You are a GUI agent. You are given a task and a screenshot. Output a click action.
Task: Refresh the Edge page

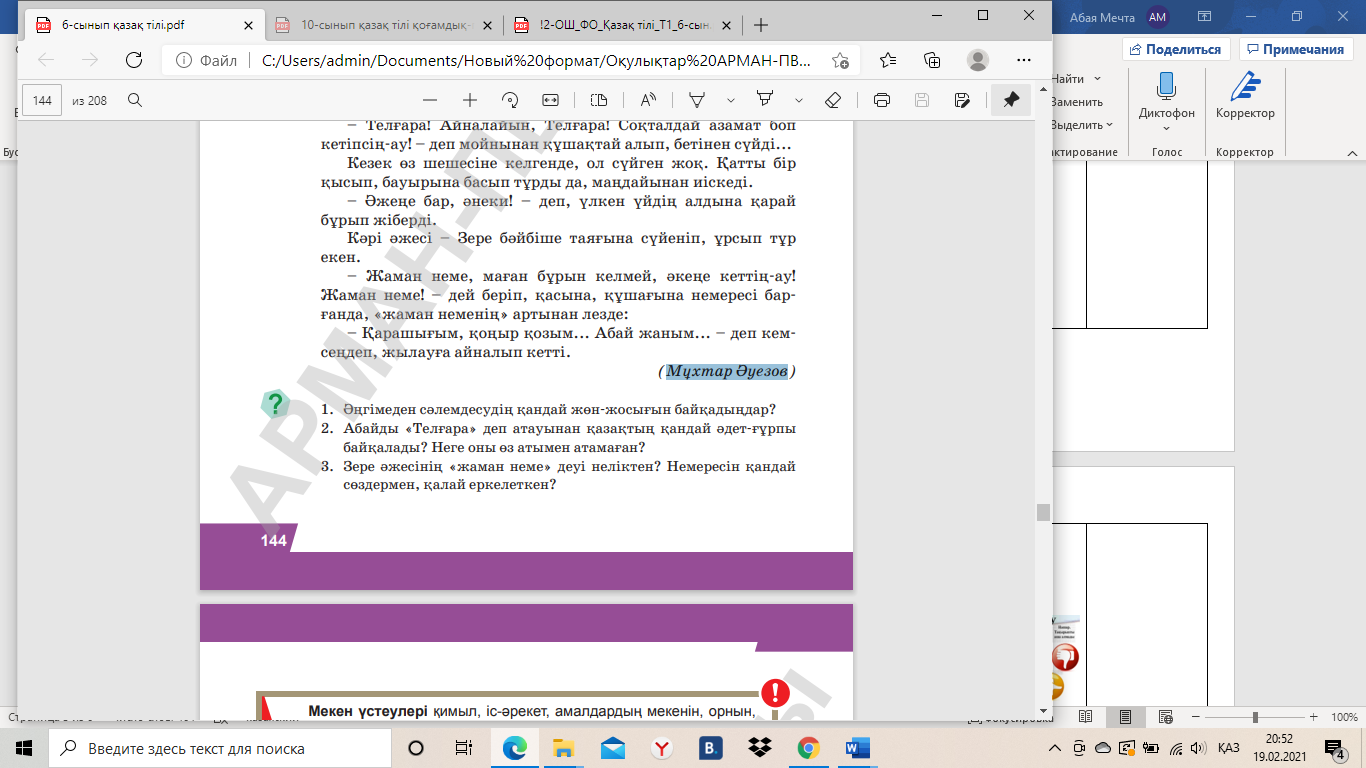[134, 60]
